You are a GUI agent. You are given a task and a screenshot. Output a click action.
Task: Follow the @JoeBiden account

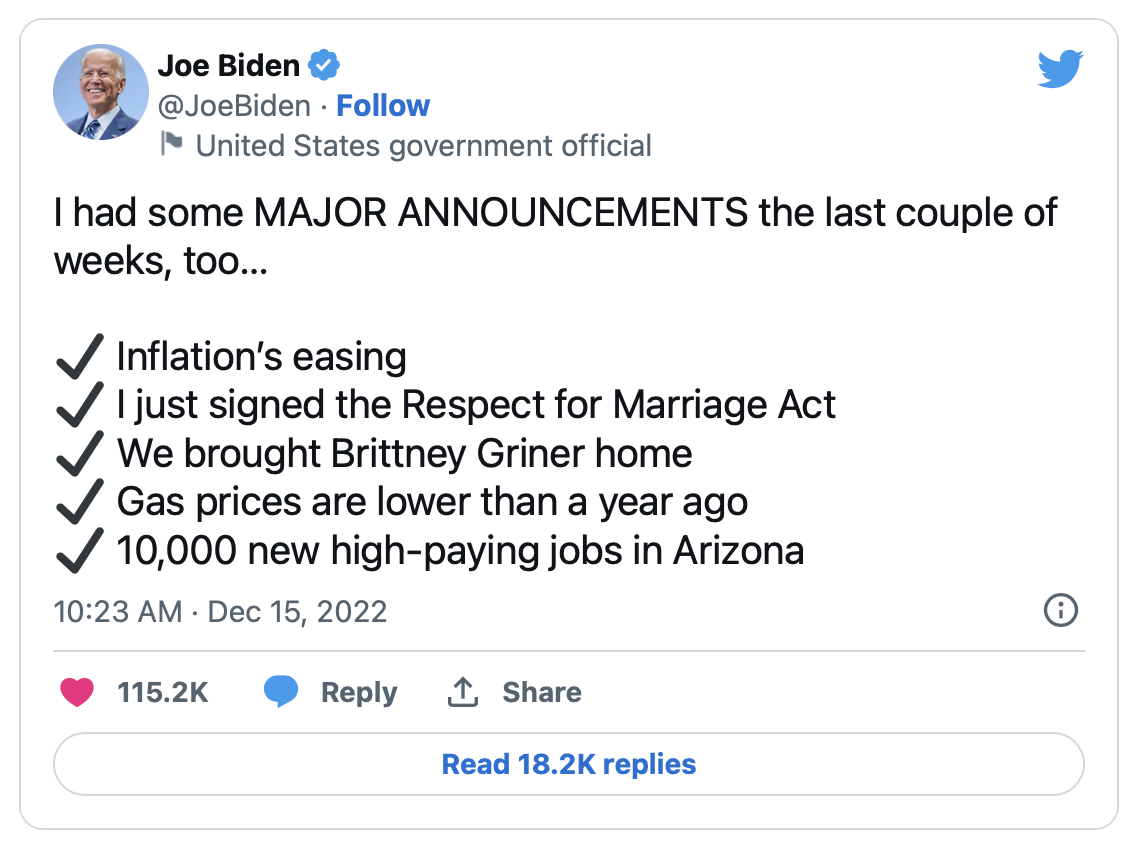[383, 106]
